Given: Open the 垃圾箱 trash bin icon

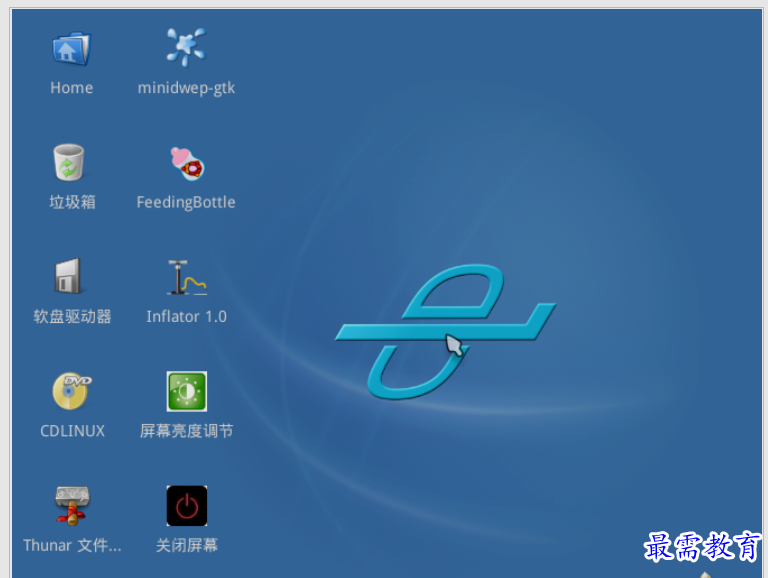Looking at the screenshot, I should coord(69,162).
